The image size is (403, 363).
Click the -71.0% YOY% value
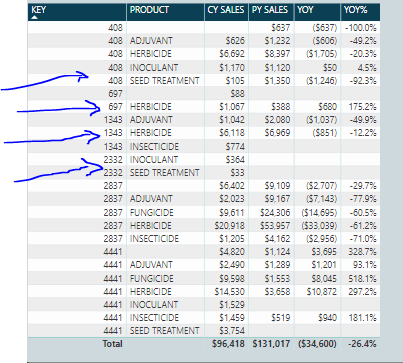(x=363, y=239)
